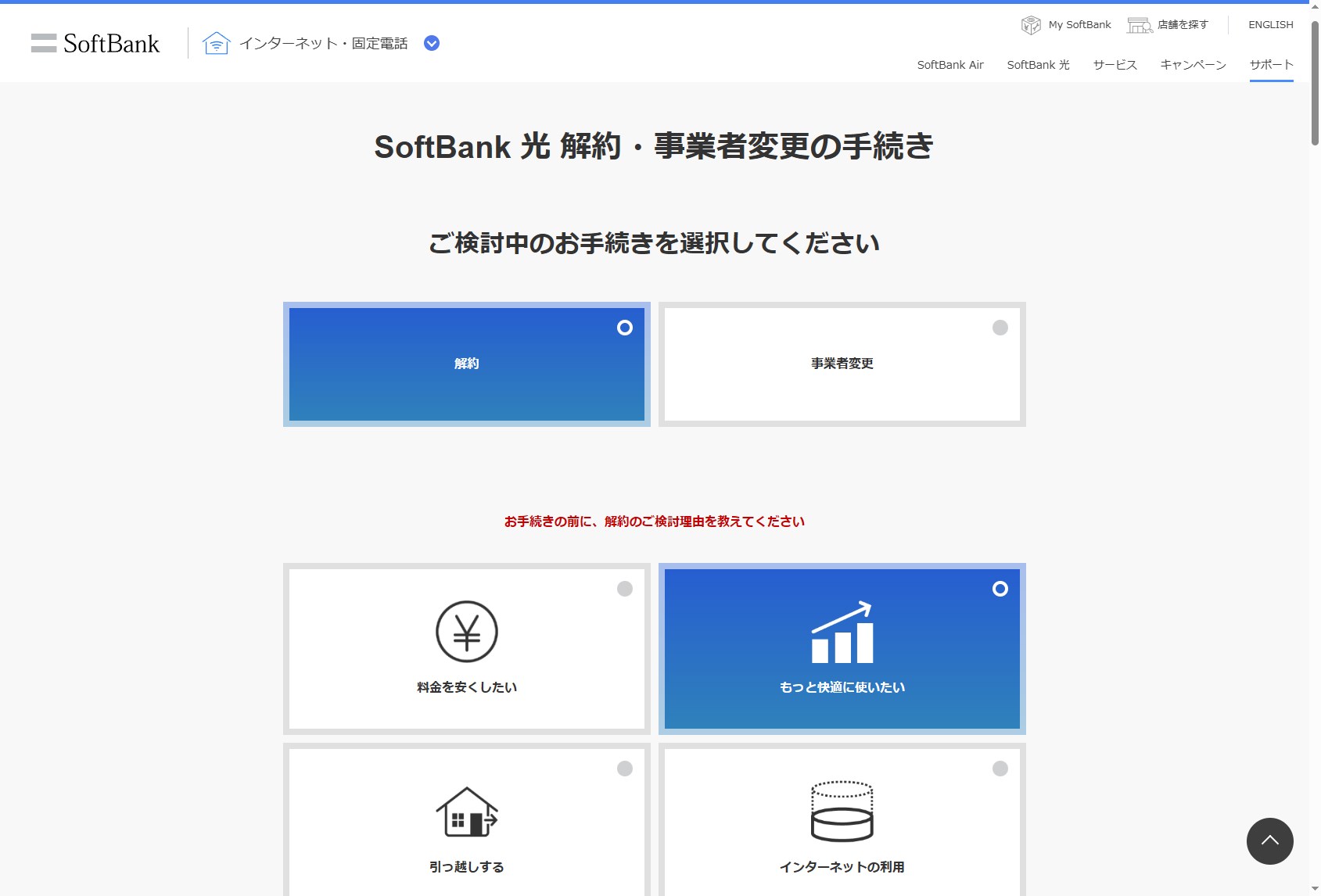This screenshot has height=896, width=1321.
Task: Open the My SoftBank link
Action: click(x=1079, y=25)
